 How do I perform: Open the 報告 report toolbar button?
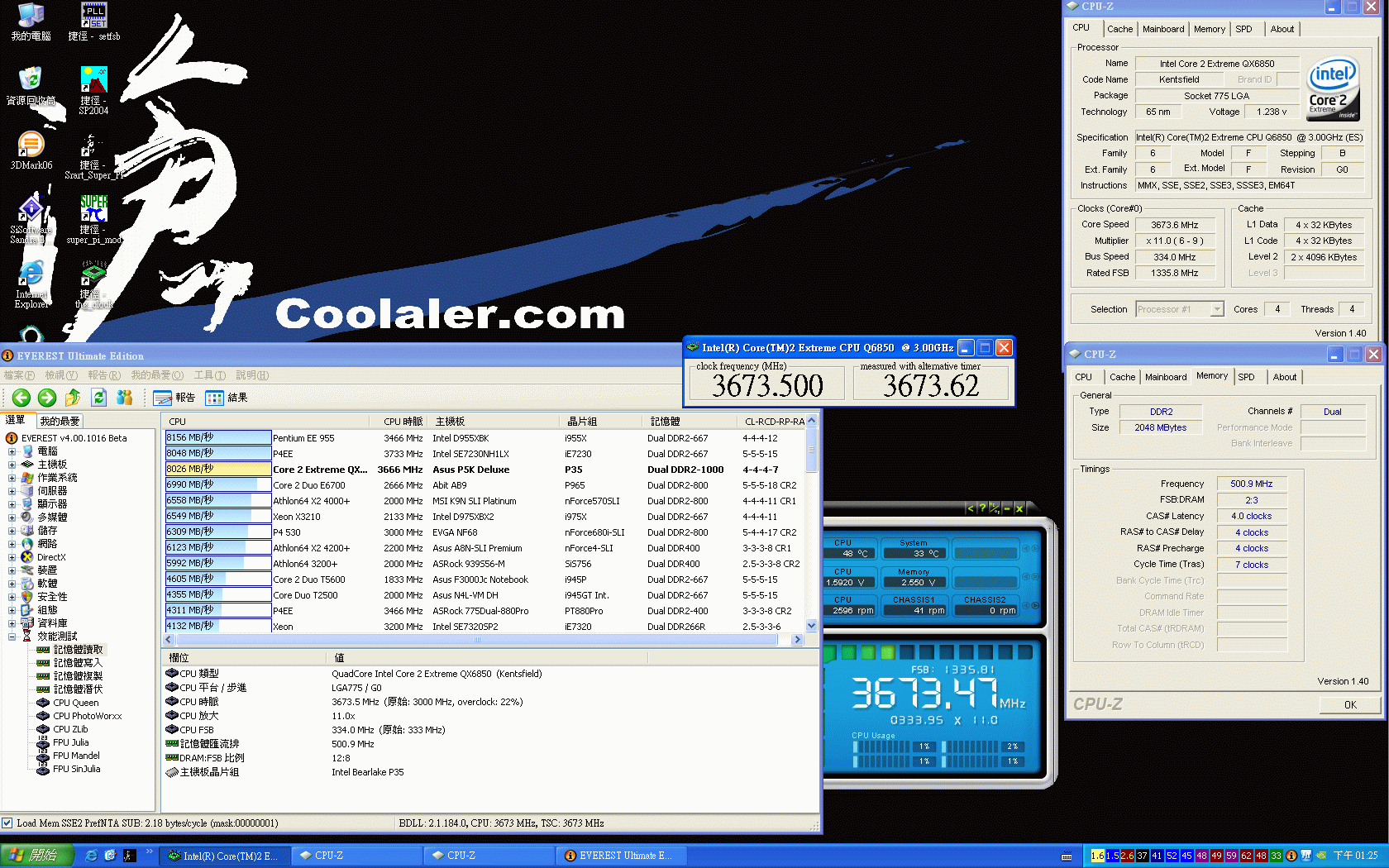pos(174,398)
